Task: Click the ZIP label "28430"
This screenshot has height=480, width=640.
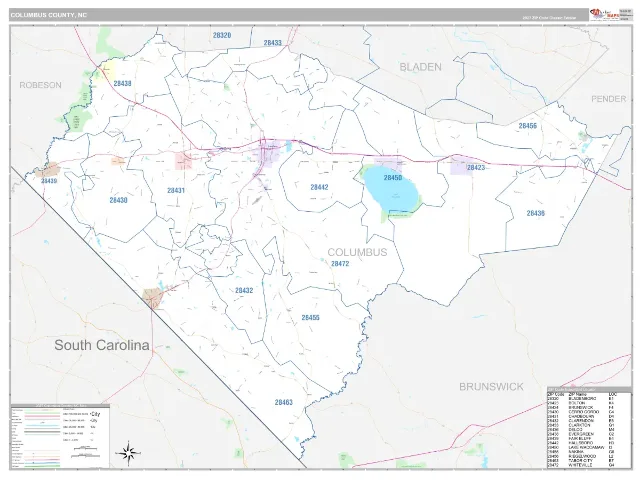Action: tap(118, 200)
